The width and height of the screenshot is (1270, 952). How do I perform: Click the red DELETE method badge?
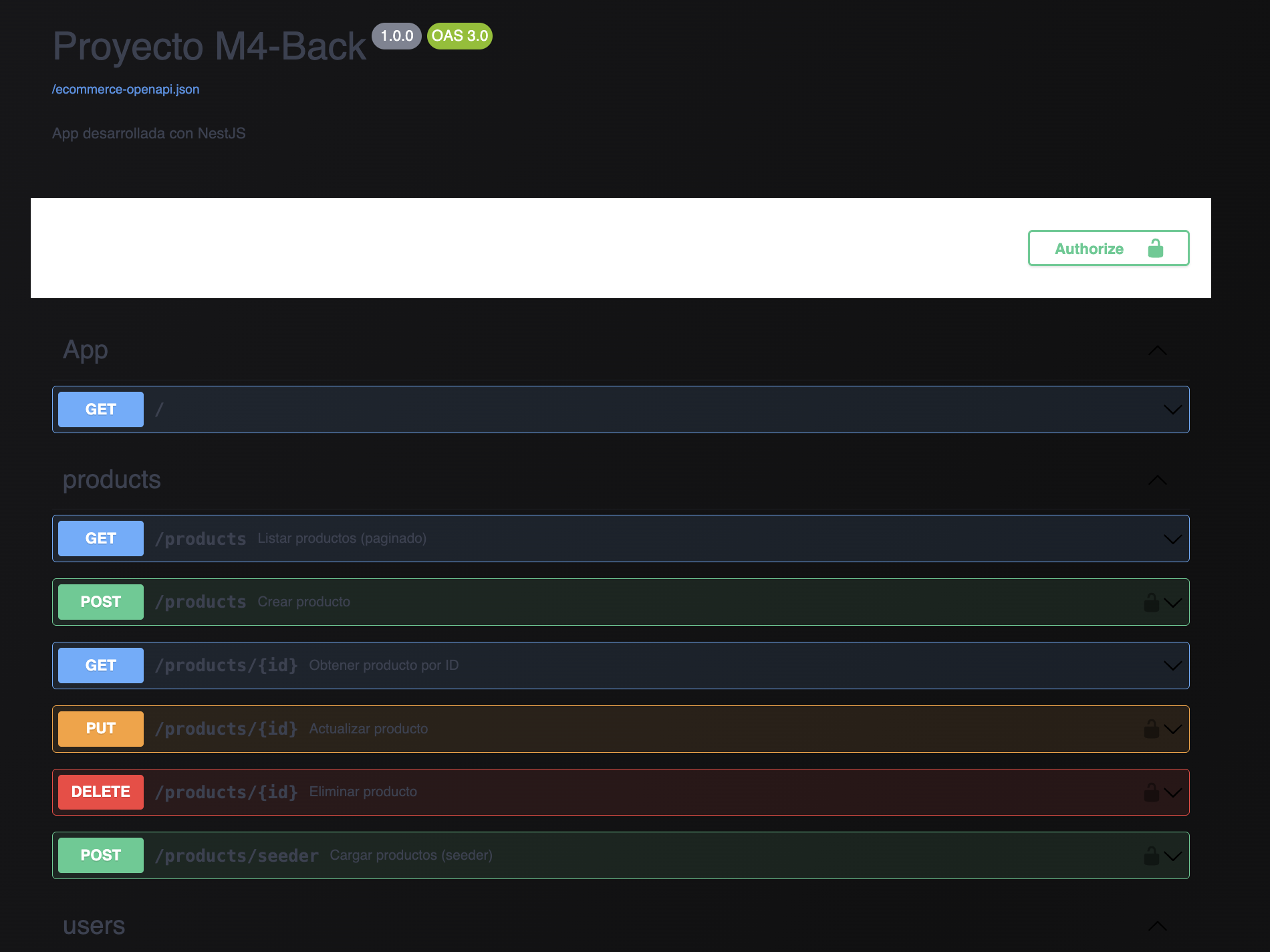pyautogui.click(x=101, y=792)
